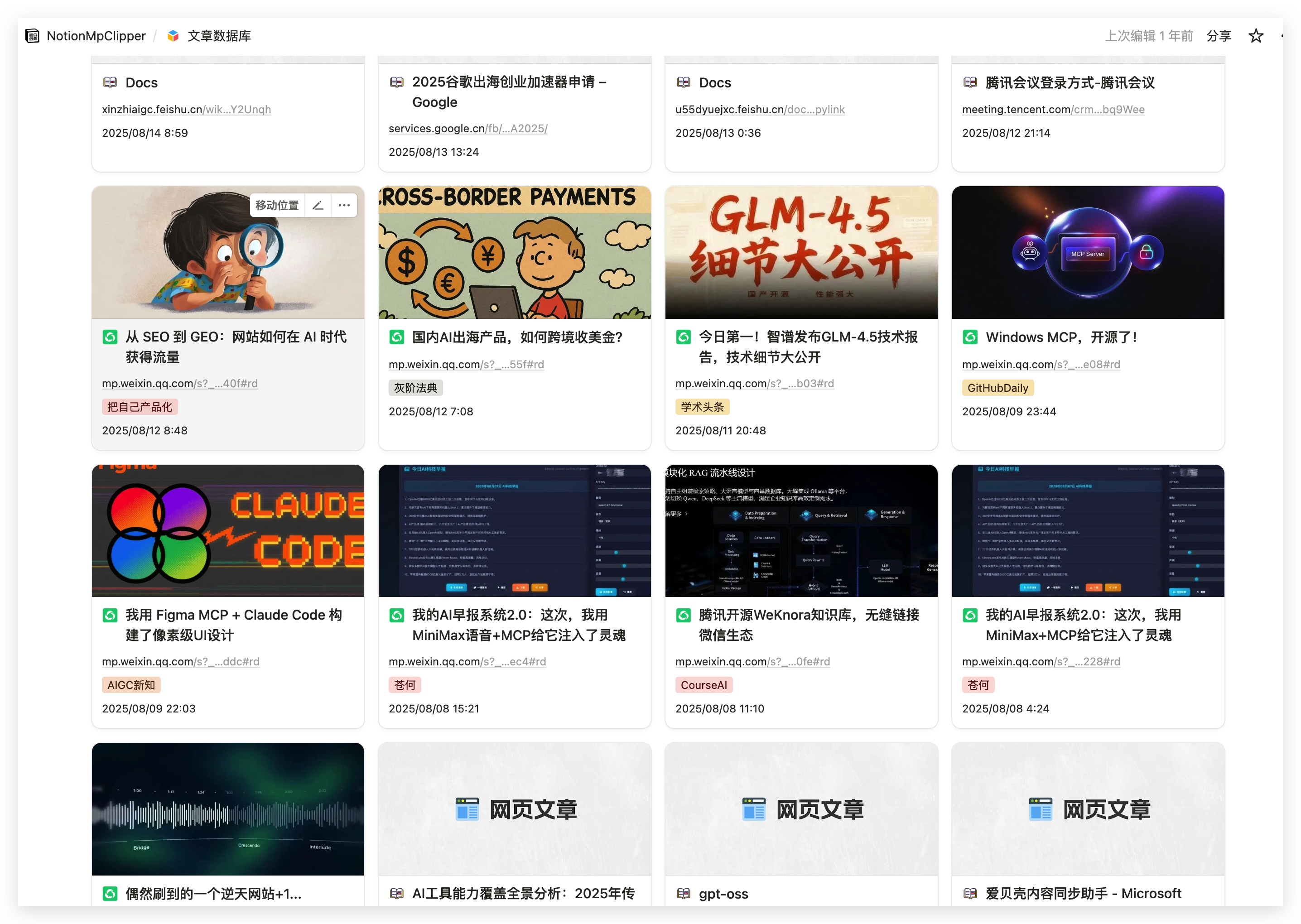Click the 文章数据库 cube icon
This screenshot has width=1301, height=924.
173,36
